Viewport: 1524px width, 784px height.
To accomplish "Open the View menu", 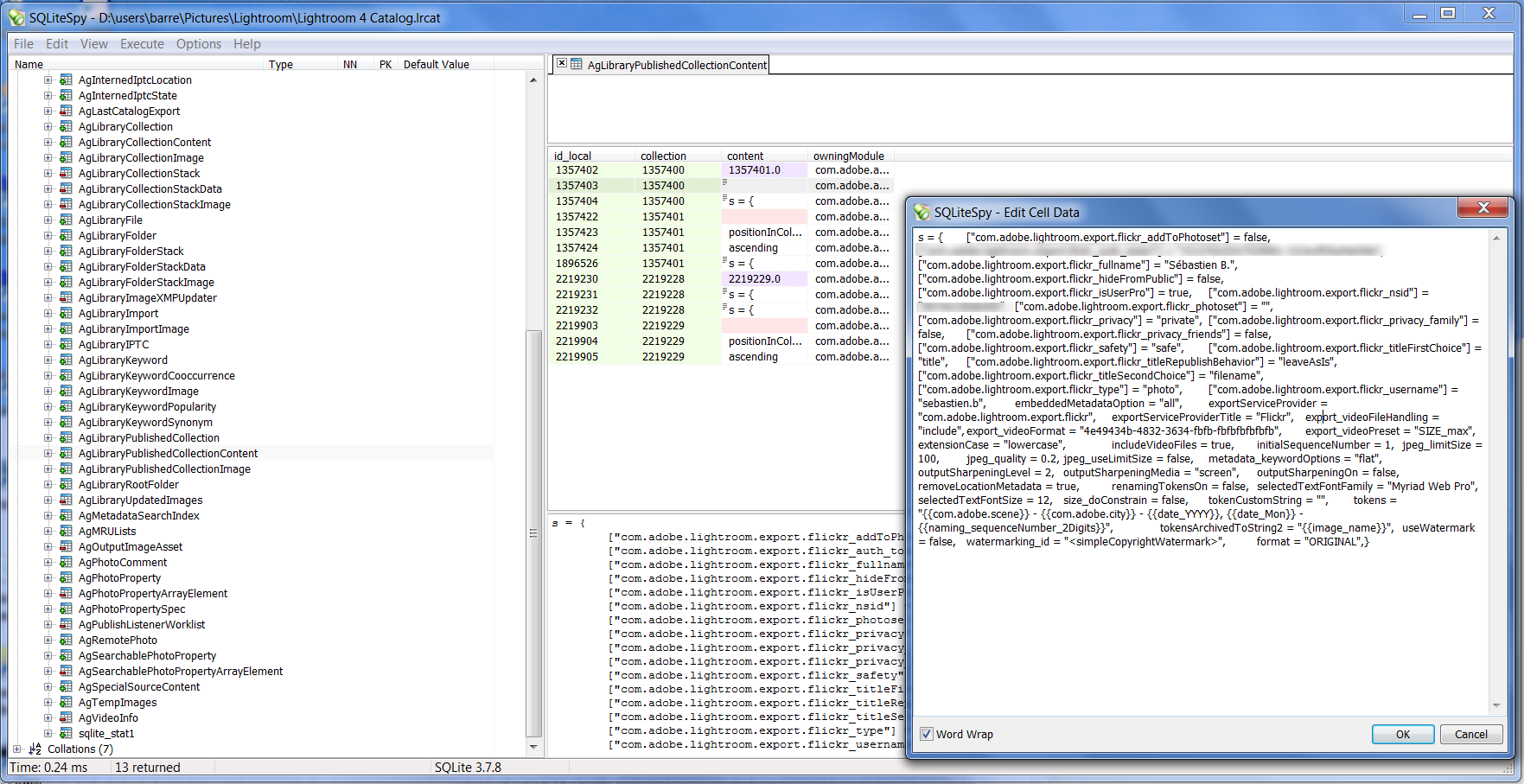I will point(94,44).
